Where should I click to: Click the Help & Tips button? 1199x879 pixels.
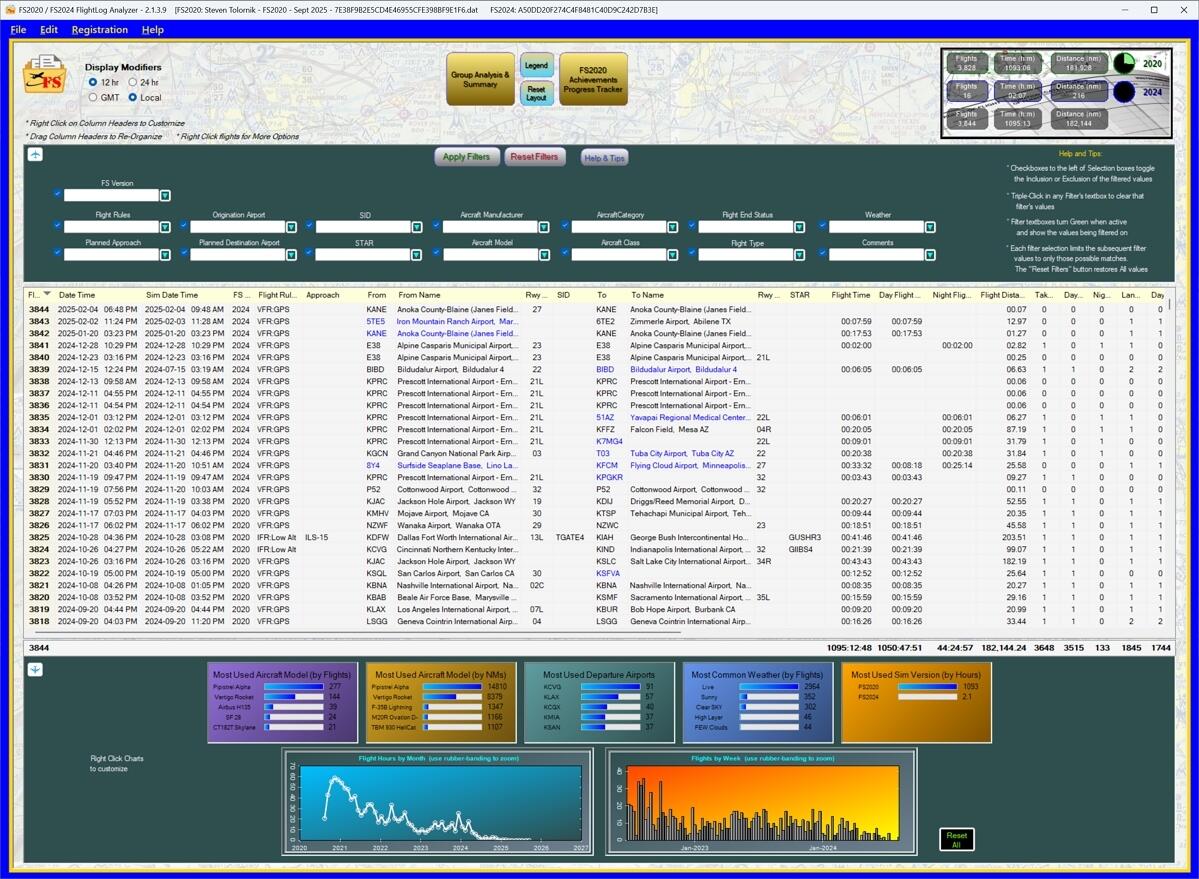pyautogui.click(x=604, y=157)
